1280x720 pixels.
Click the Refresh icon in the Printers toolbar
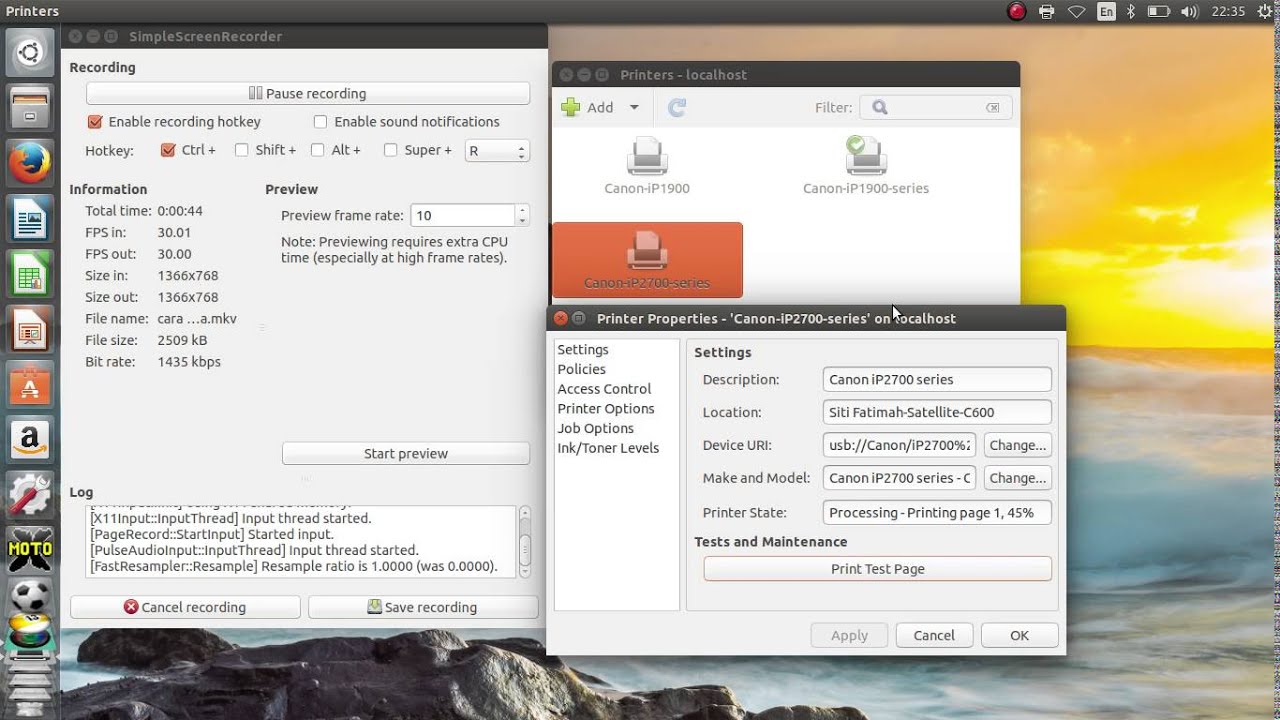point(677,108)
